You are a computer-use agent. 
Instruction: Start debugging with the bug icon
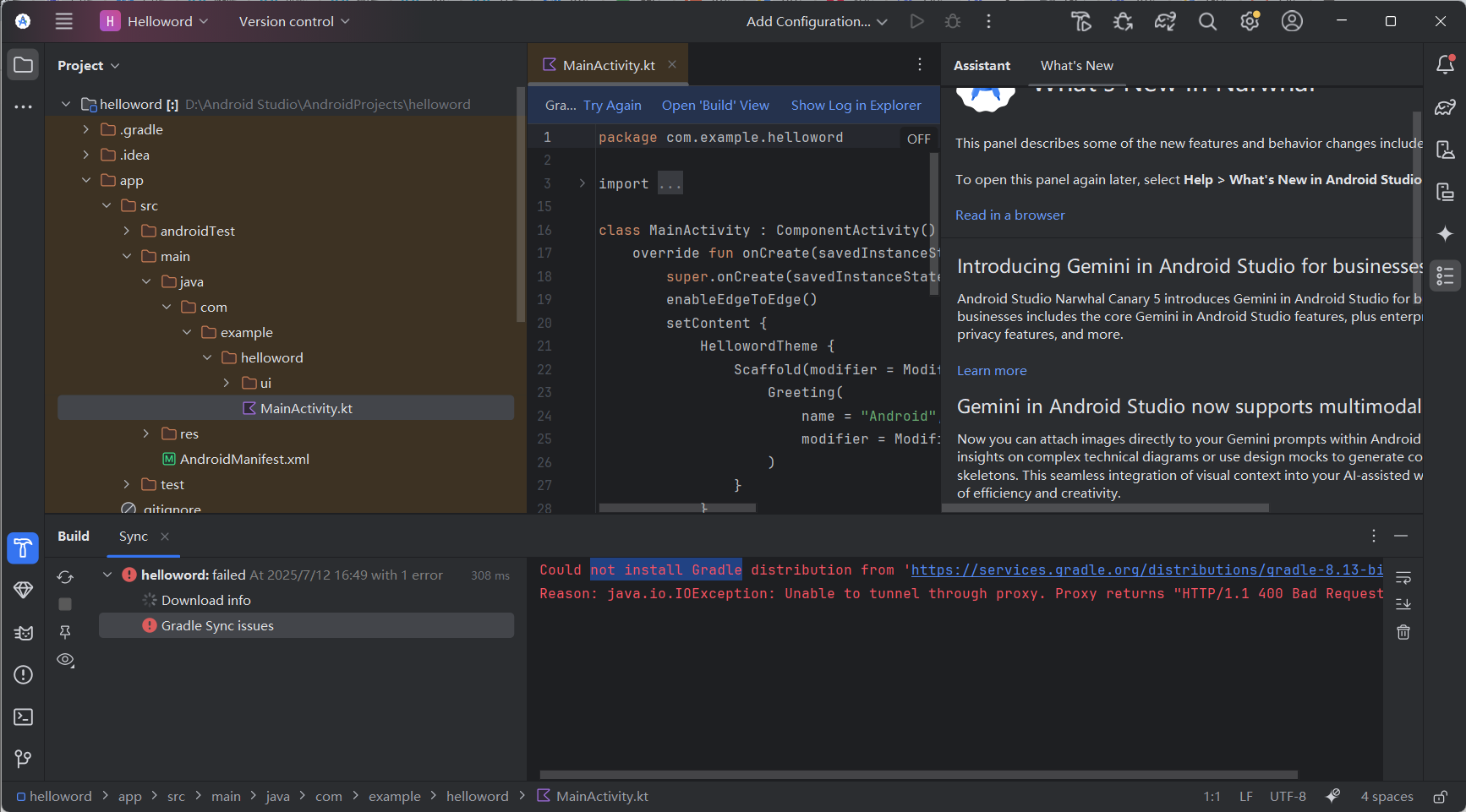point(953,21)
